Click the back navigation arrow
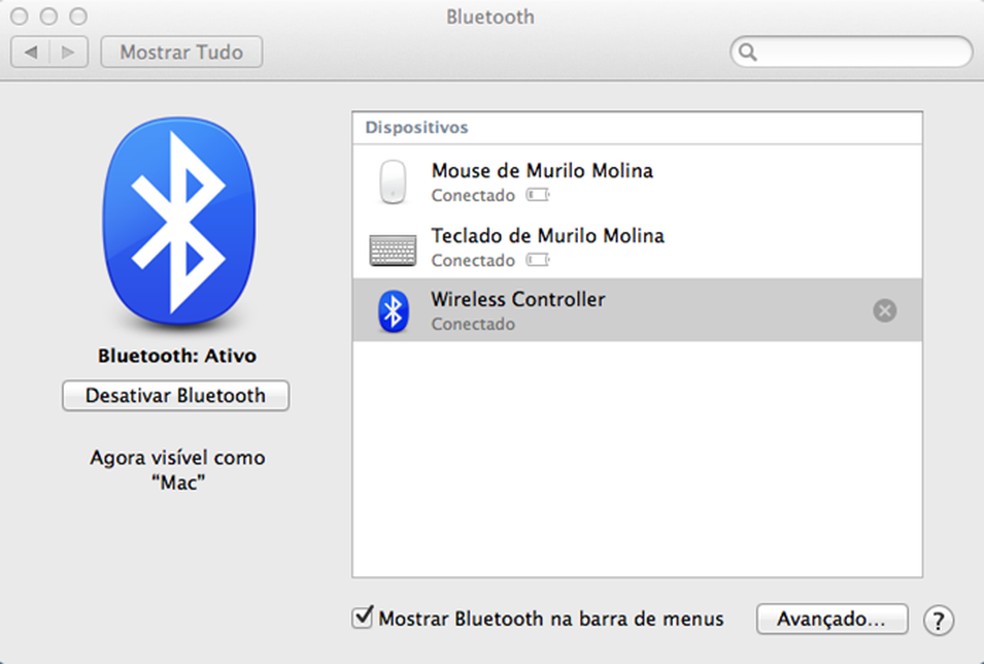984x664 pixels. coord(33,51)
